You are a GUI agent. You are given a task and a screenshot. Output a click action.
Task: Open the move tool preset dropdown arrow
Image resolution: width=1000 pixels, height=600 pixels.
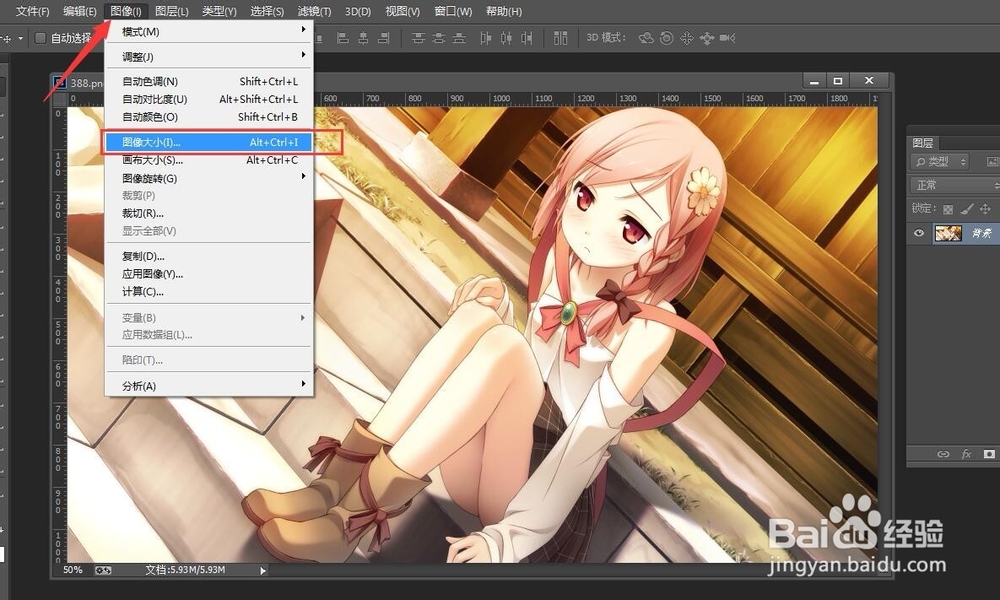click(20, 38)
